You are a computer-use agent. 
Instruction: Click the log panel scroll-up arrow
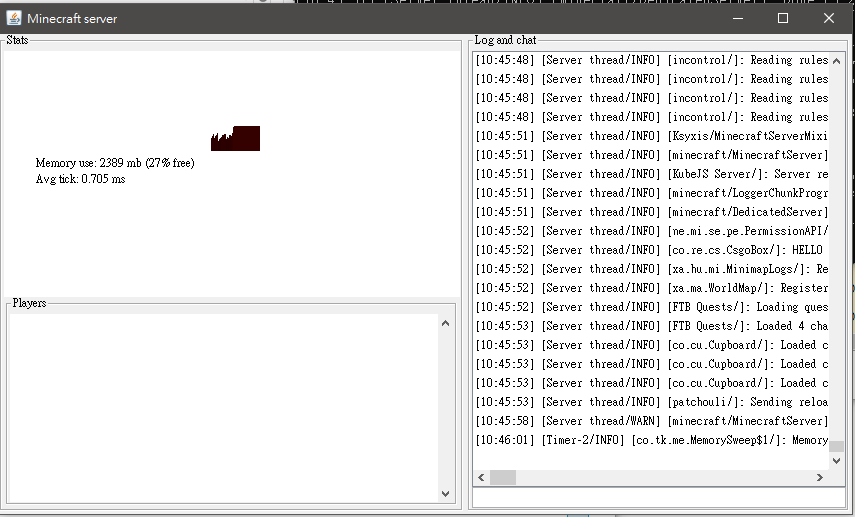(x=836, y=61)
